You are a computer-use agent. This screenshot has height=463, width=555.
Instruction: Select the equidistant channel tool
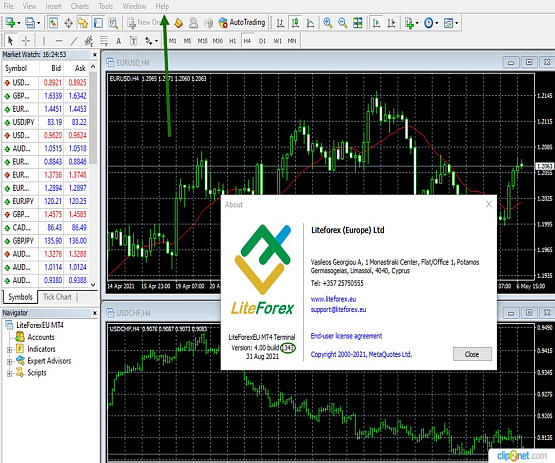point(88,41)
